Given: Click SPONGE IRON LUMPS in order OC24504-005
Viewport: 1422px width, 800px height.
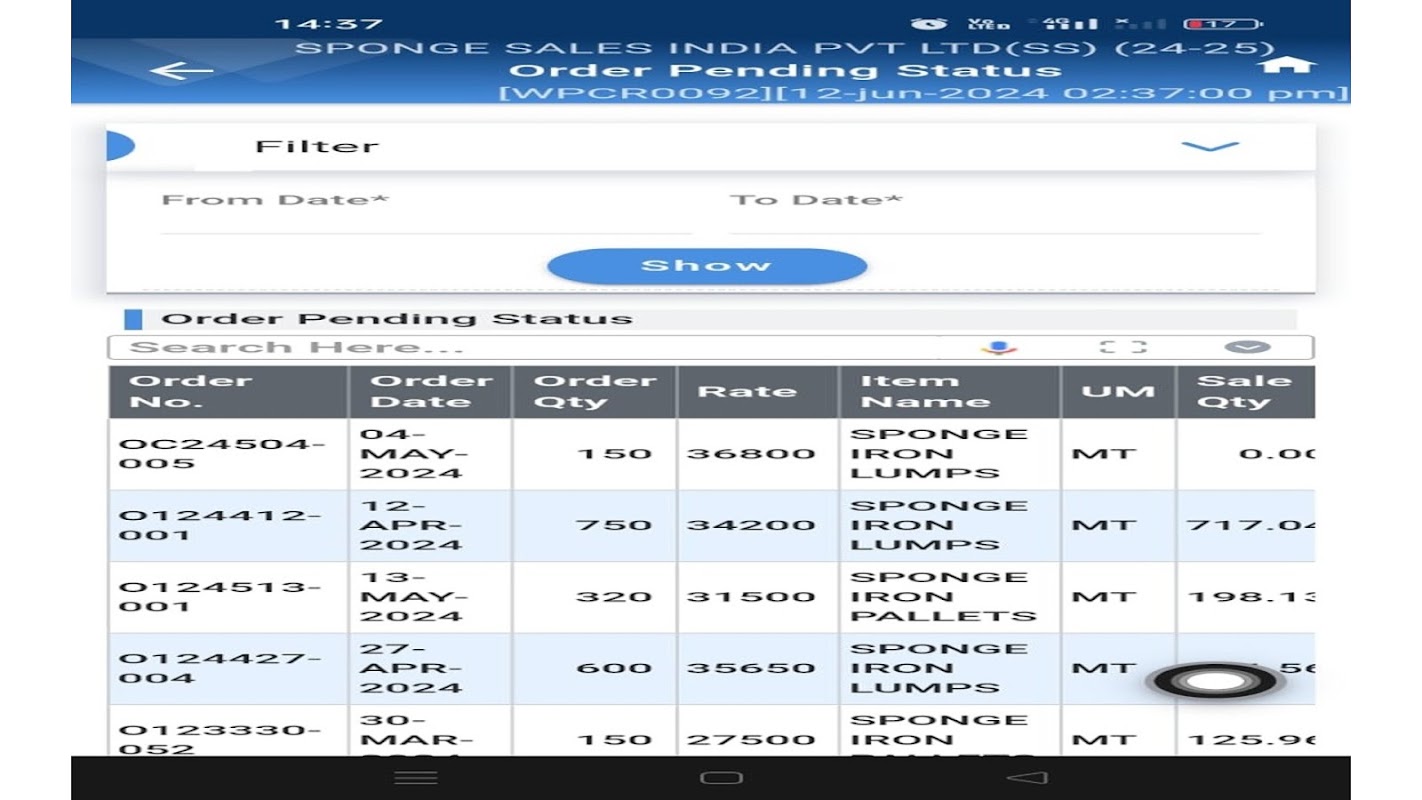Looking at the screenshot, I should (939, 454).
